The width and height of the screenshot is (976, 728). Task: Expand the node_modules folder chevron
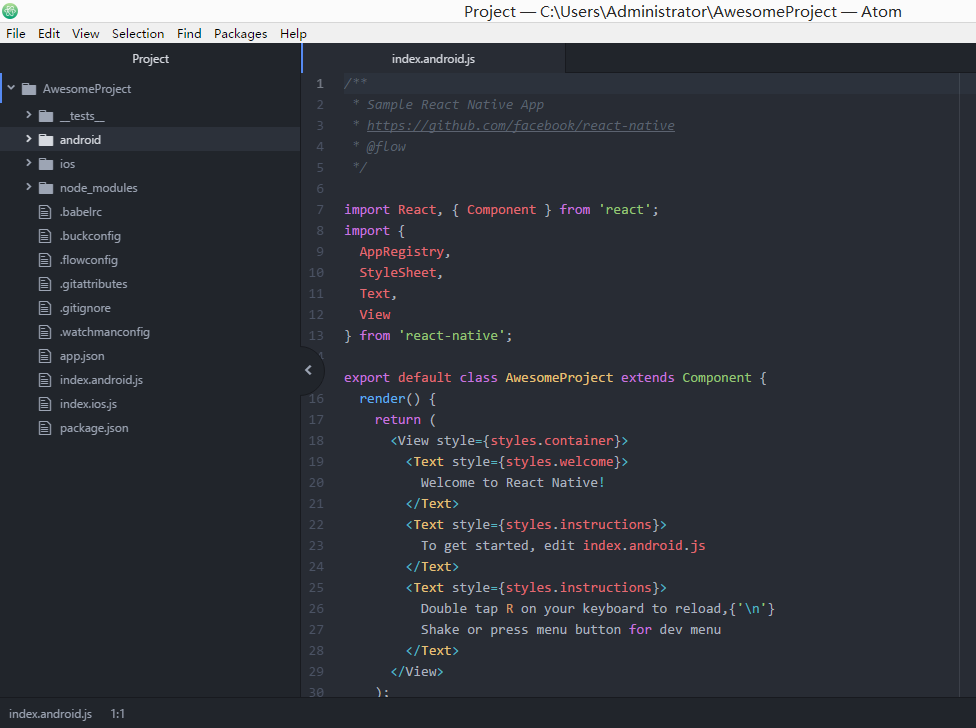[29, 187]
